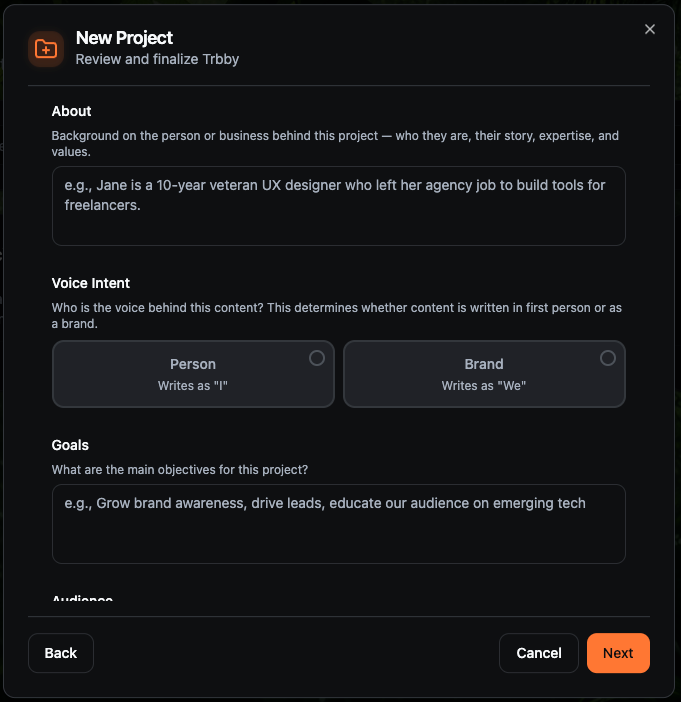Click the Voice Intent description text
Viewport: 681px width, 702px height.
(337, 316)
